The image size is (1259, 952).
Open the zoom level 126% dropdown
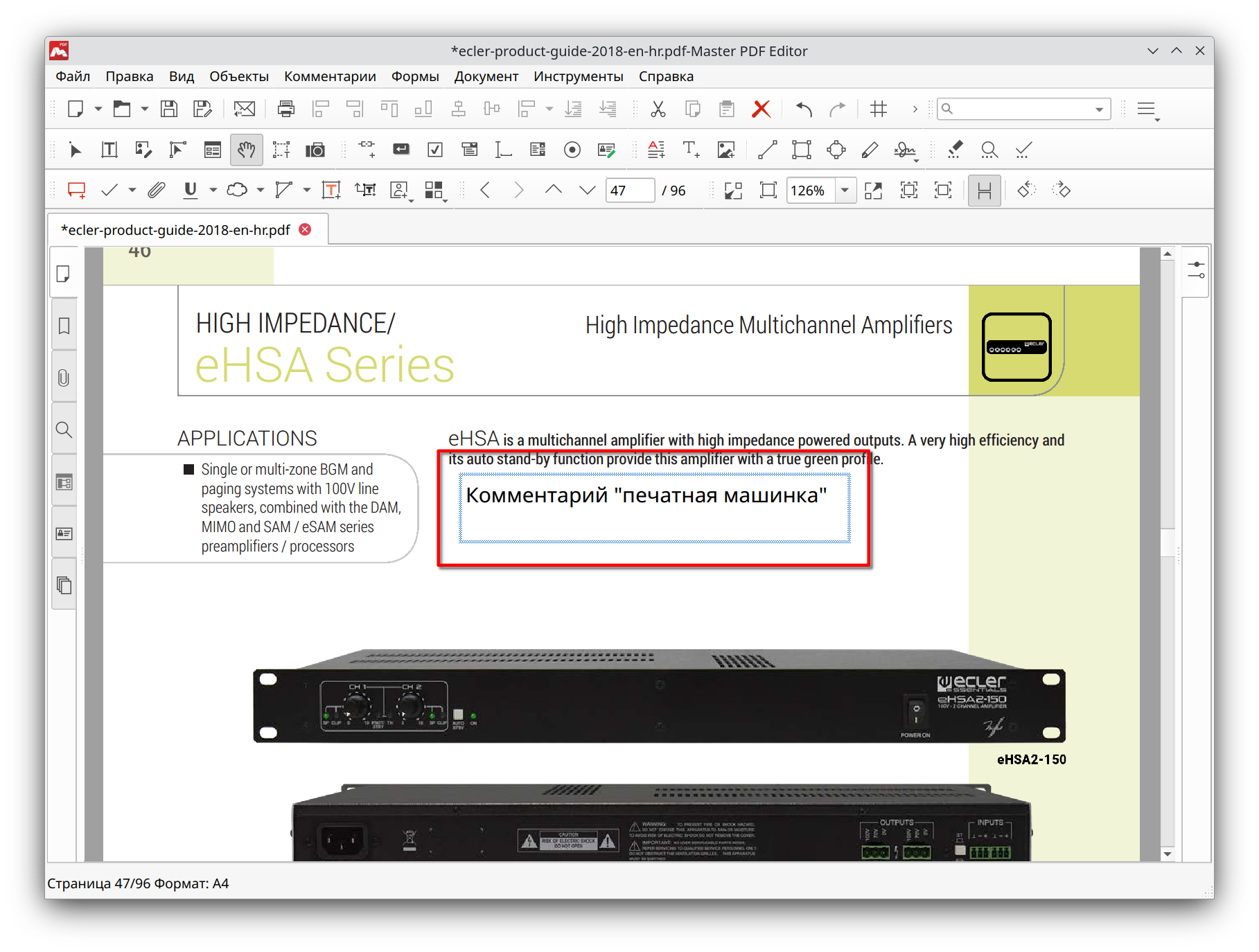tap(845, 190)
